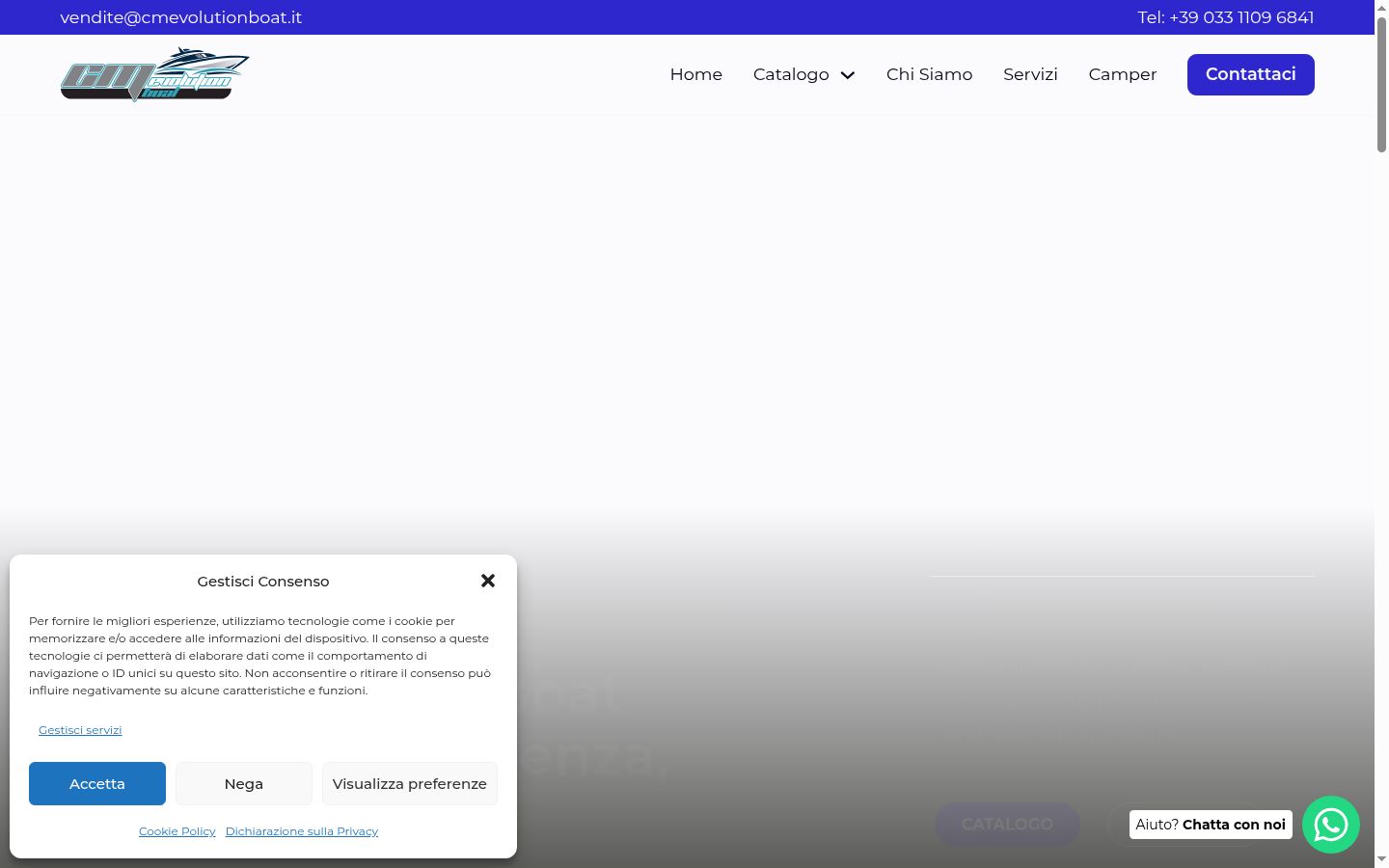The width and height of the screenshot is (1389, 868).
Task: Click the phone number +39 033 1109 6841
Action: click(x=1241, y=17)
